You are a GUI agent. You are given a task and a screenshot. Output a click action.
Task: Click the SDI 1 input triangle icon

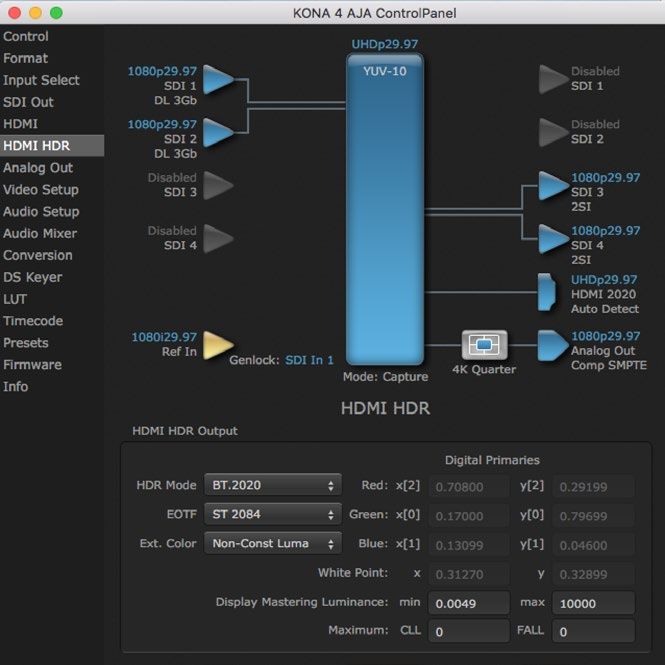coord(218,79)
